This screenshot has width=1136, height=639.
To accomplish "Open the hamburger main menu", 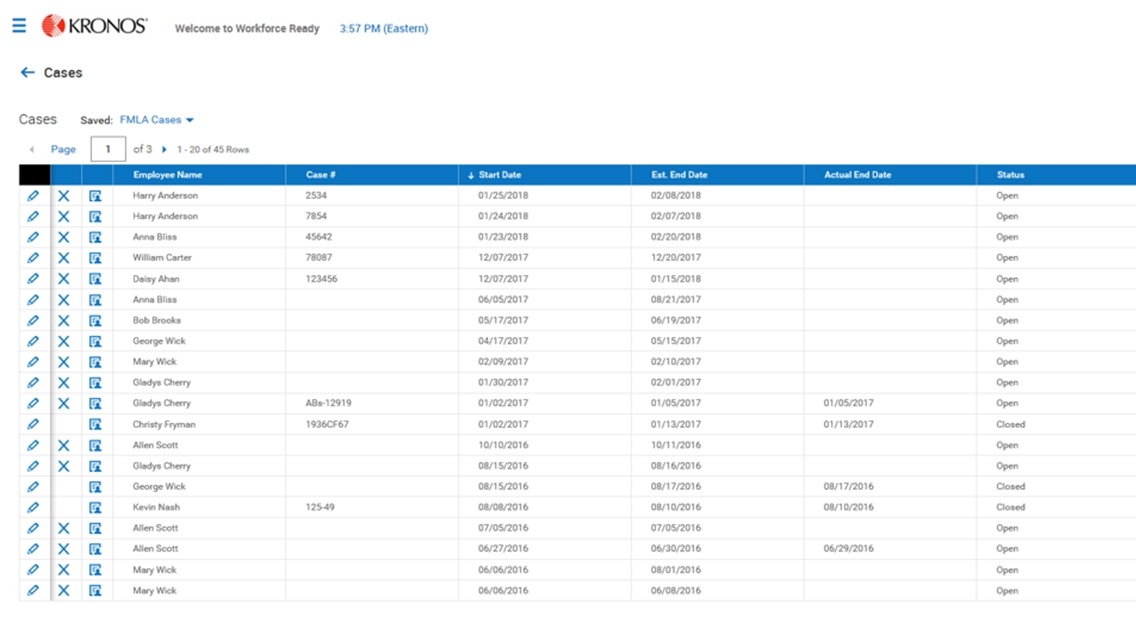I will pyautogui.click(x=19, y=26).
